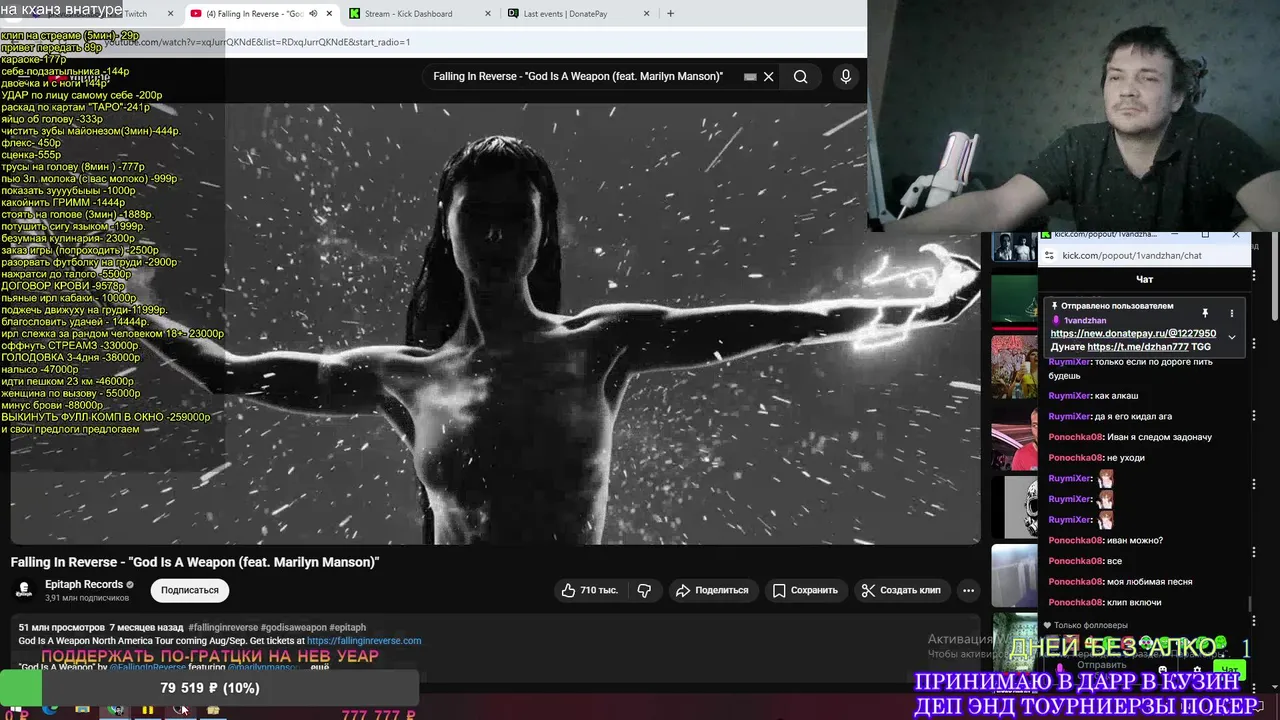Unpin the pinned chat message
This screenshot has height=720, width=1280.
click(x=1205, y=314)
